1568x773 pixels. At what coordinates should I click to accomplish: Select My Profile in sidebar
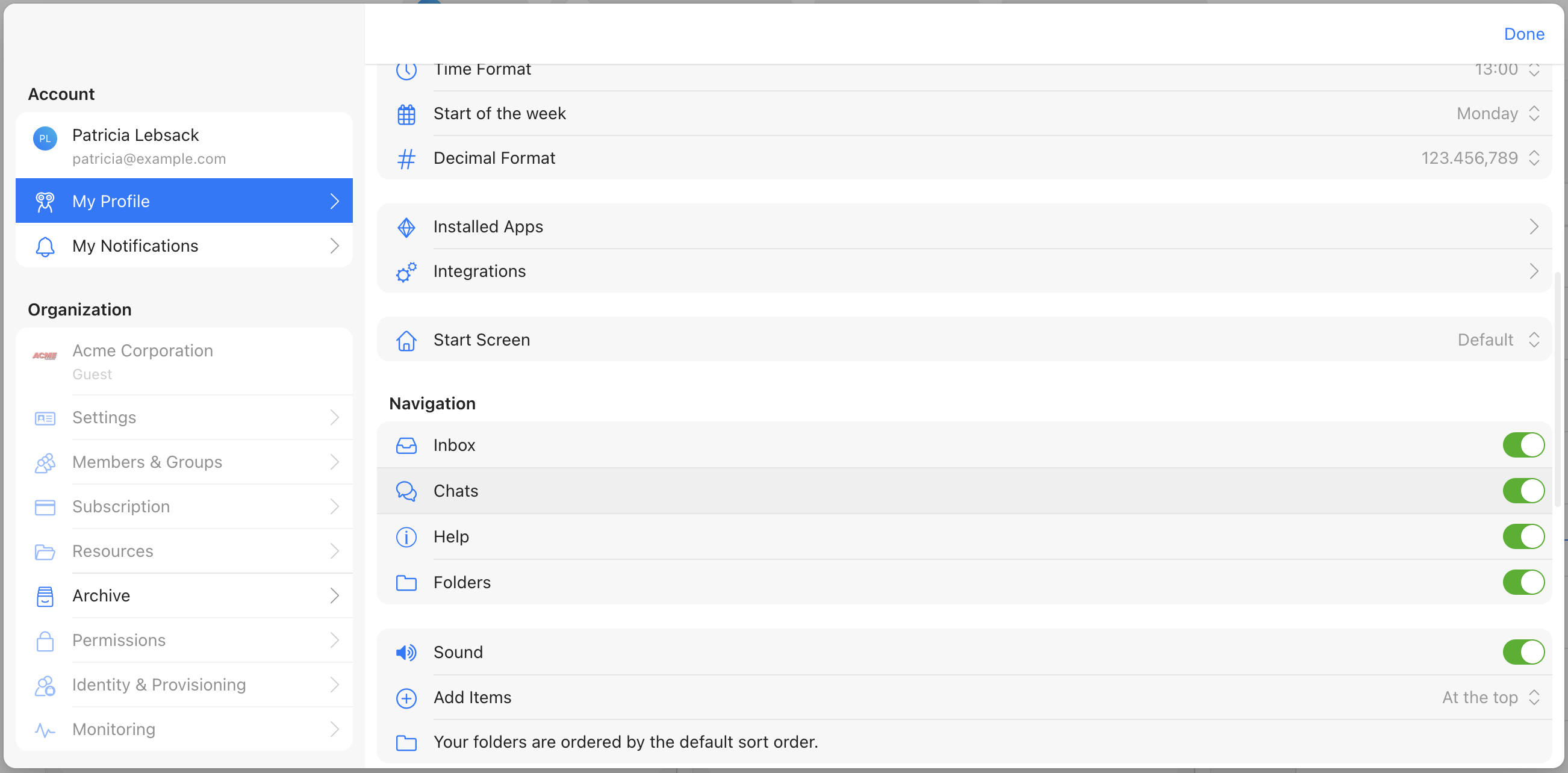point(184,201)
